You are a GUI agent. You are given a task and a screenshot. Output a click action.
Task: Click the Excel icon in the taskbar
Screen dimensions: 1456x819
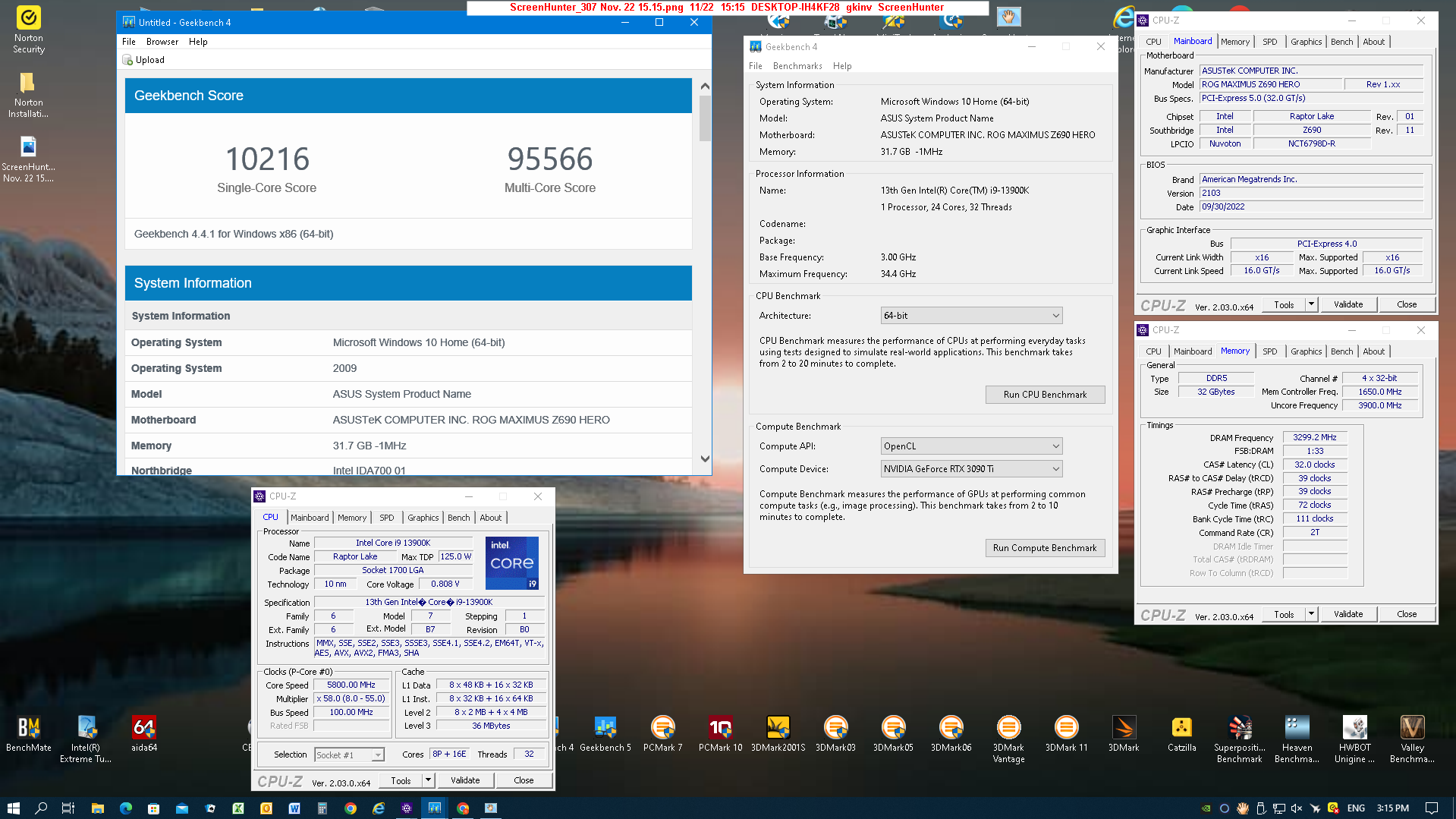point(237,808)
